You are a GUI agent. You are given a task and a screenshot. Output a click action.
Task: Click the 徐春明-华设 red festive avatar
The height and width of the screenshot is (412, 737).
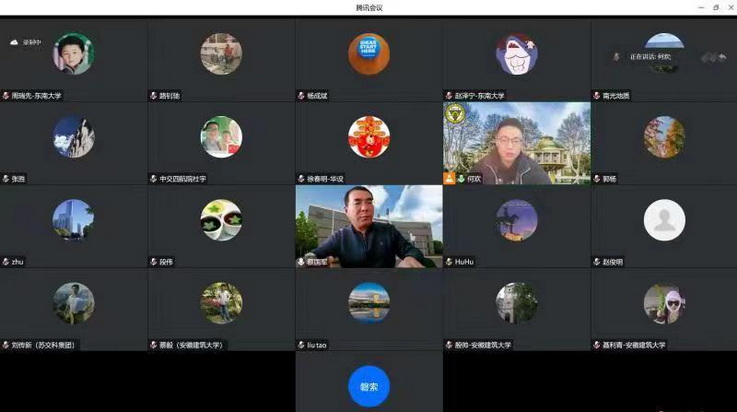368,137
